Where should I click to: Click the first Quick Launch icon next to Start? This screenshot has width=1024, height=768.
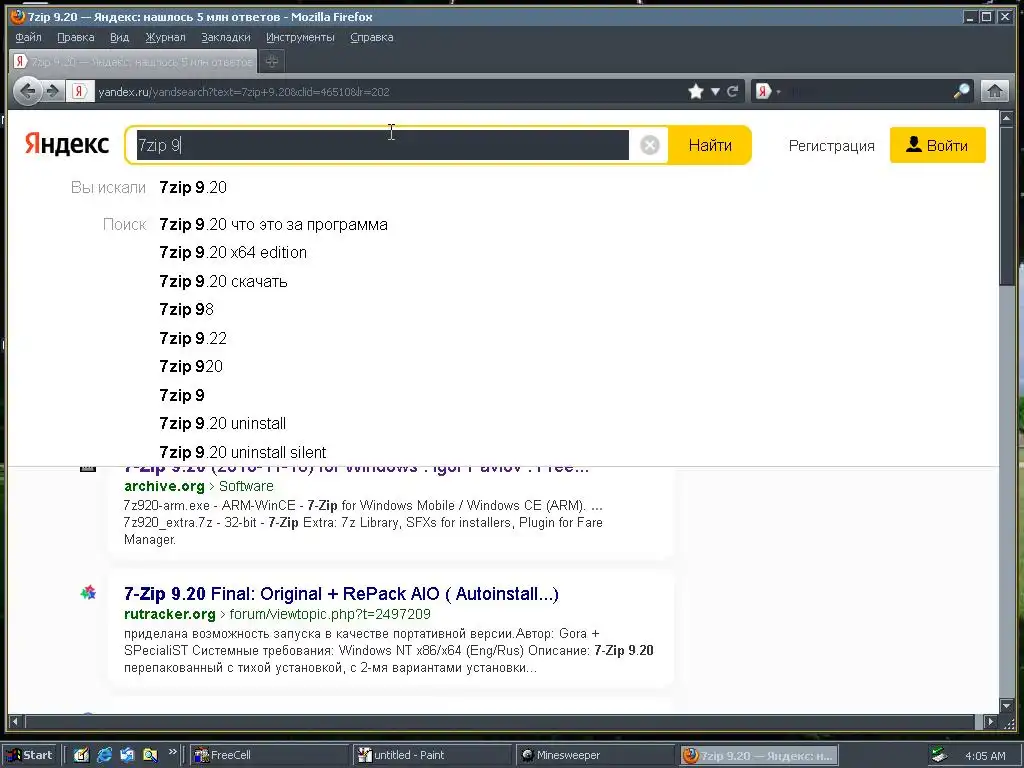click(81, 755)
